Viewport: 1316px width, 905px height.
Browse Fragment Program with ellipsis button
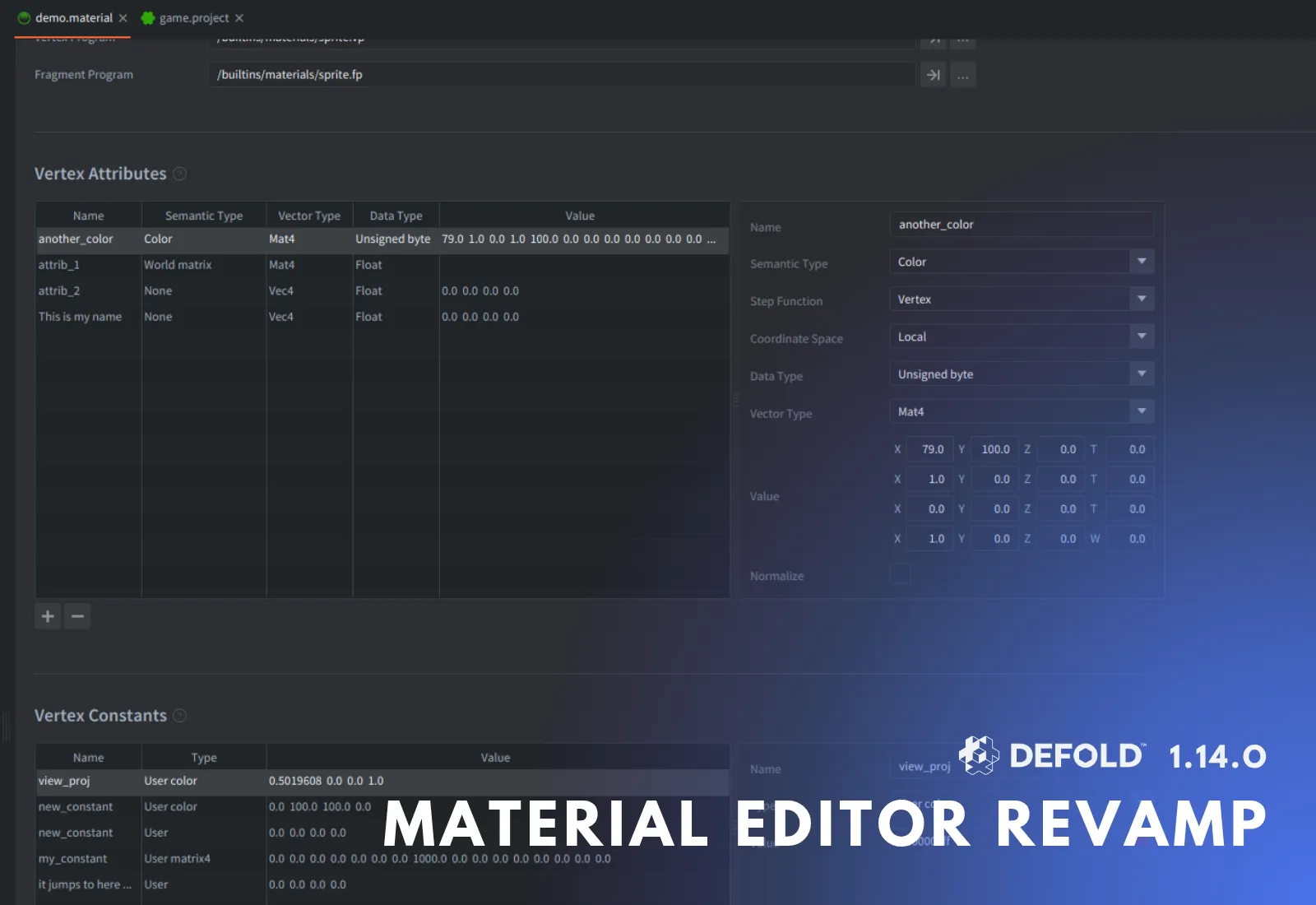[962, 75]
